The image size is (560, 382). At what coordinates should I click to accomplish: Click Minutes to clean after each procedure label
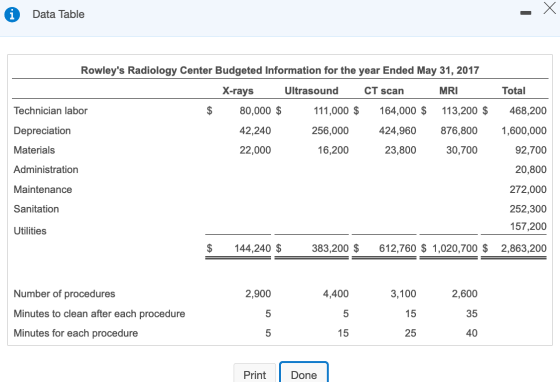(x=99, y=313)
